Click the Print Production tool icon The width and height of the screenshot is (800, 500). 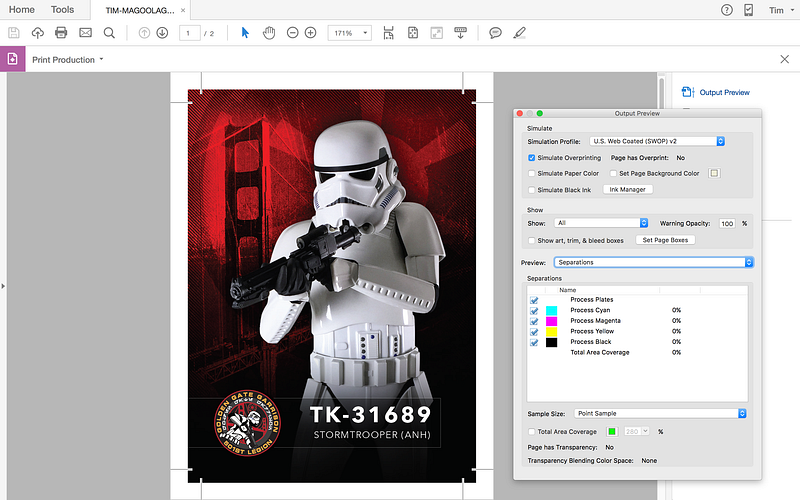pos(13,59)
